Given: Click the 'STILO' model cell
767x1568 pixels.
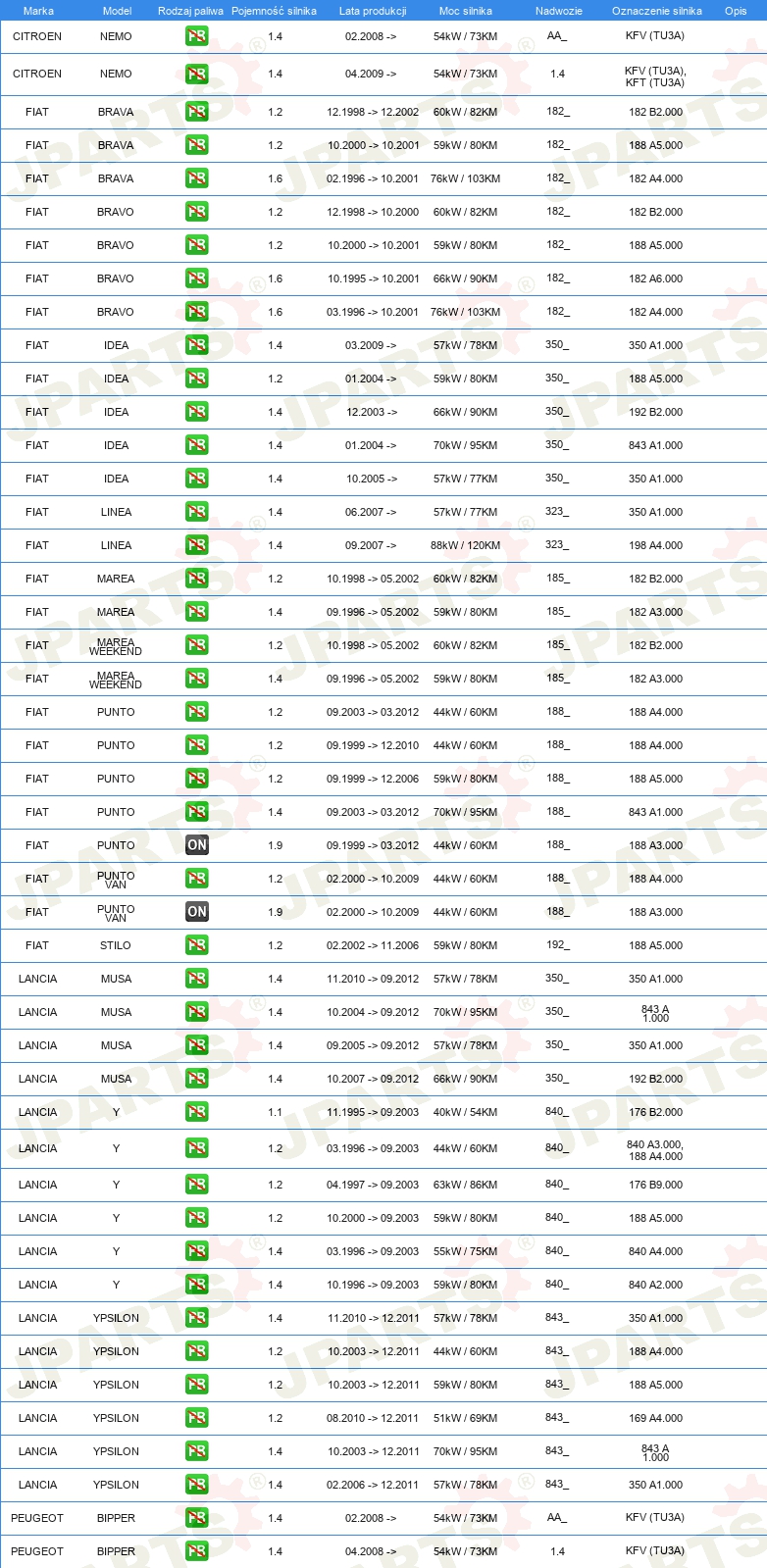Looking at the screenshot, I should [x=116, y=945].
